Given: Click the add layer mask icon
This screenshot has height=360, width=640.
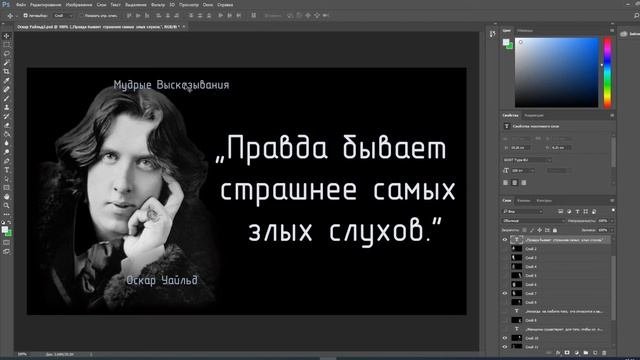Looking at the screenshot, I should (x=567, y=353).
